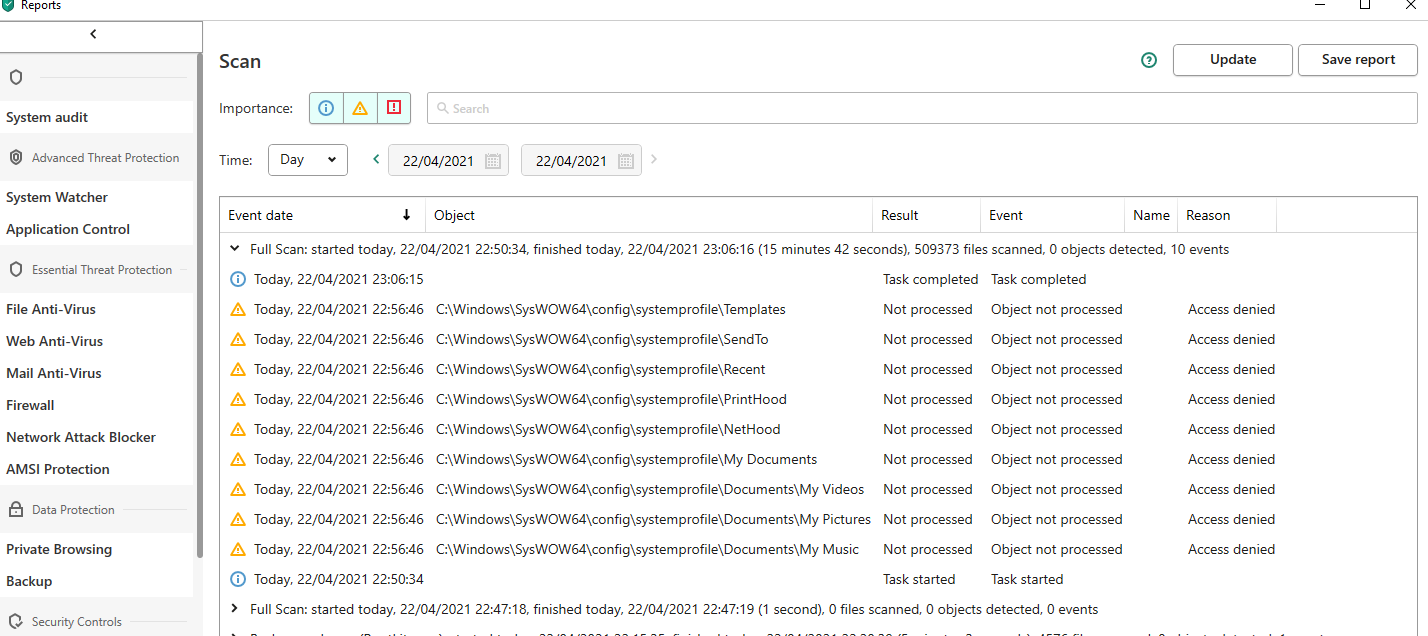Screen dimensions: 1428x636
Task: Click the warning icon on the Templates row
Action: 238,309
